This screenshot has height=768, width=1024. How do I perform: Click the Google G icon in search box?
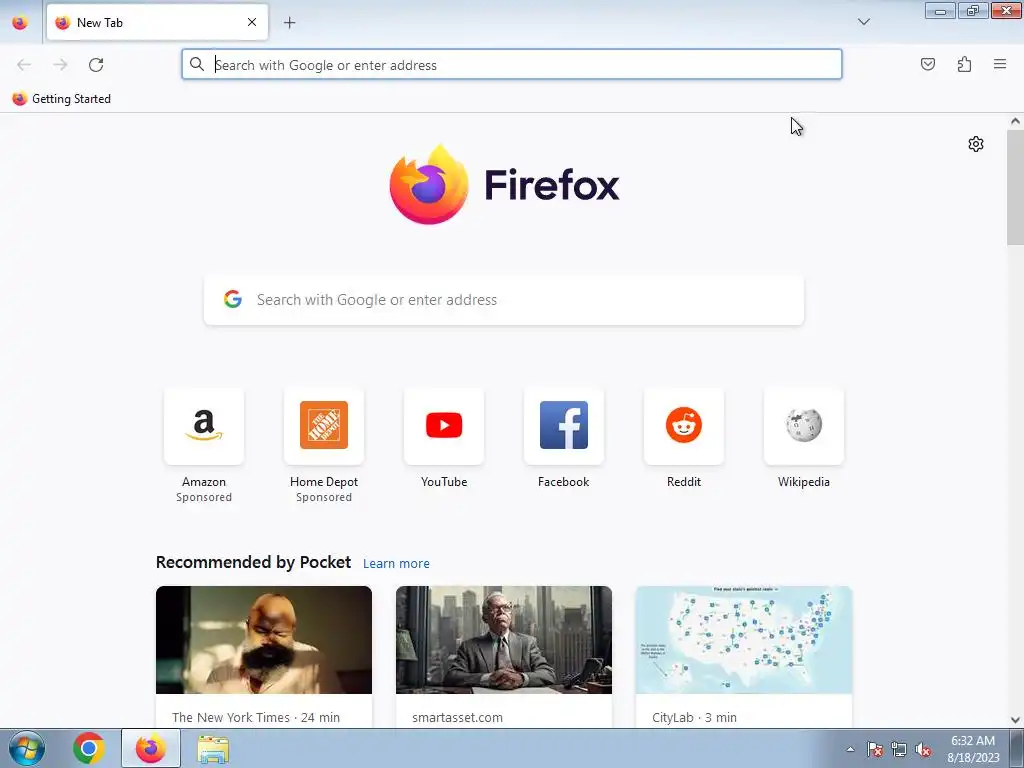(x=233, y=299)
